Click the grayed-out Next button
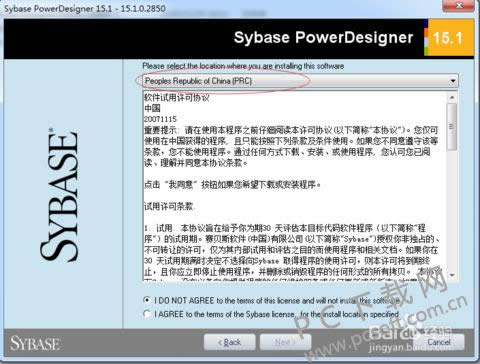 [x=285, y=342]
